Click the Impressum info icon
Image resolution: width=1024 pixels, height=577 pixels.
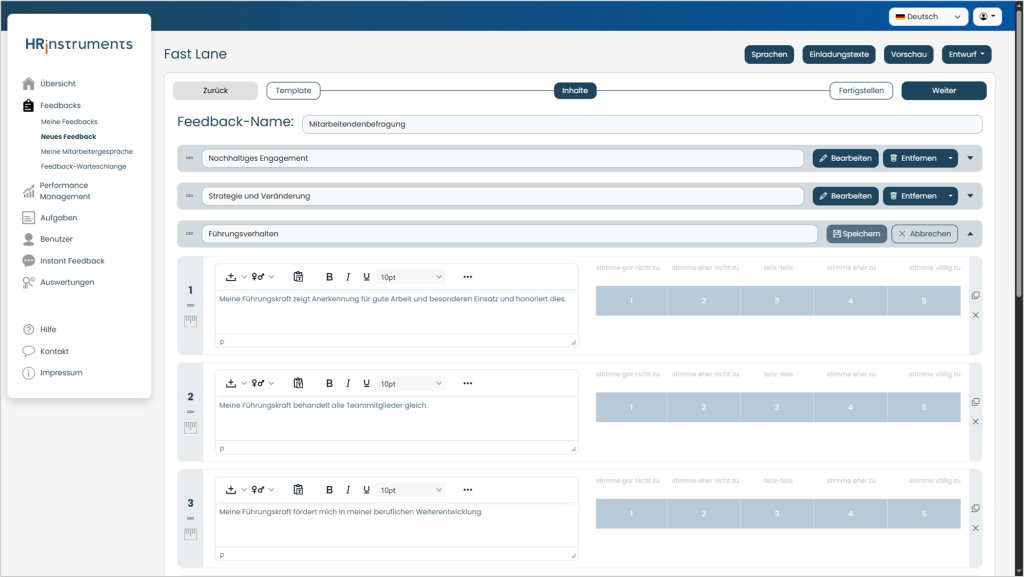28,373
